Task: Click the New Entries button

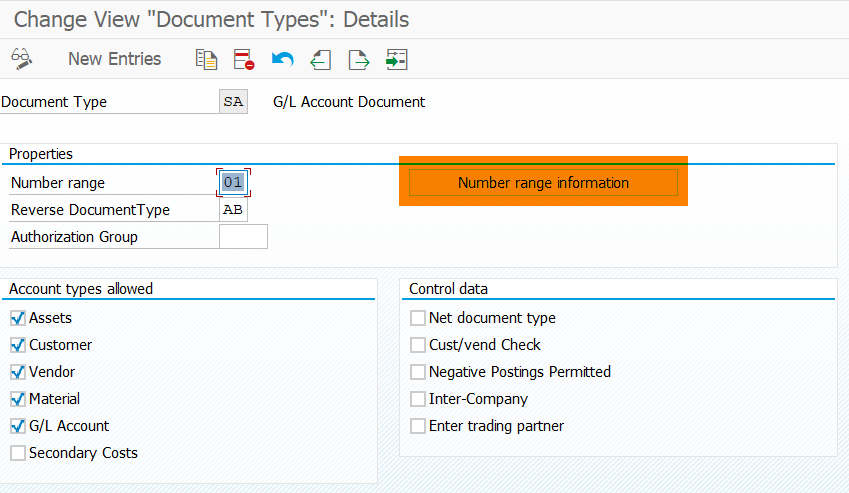Action: pos(114,59)
